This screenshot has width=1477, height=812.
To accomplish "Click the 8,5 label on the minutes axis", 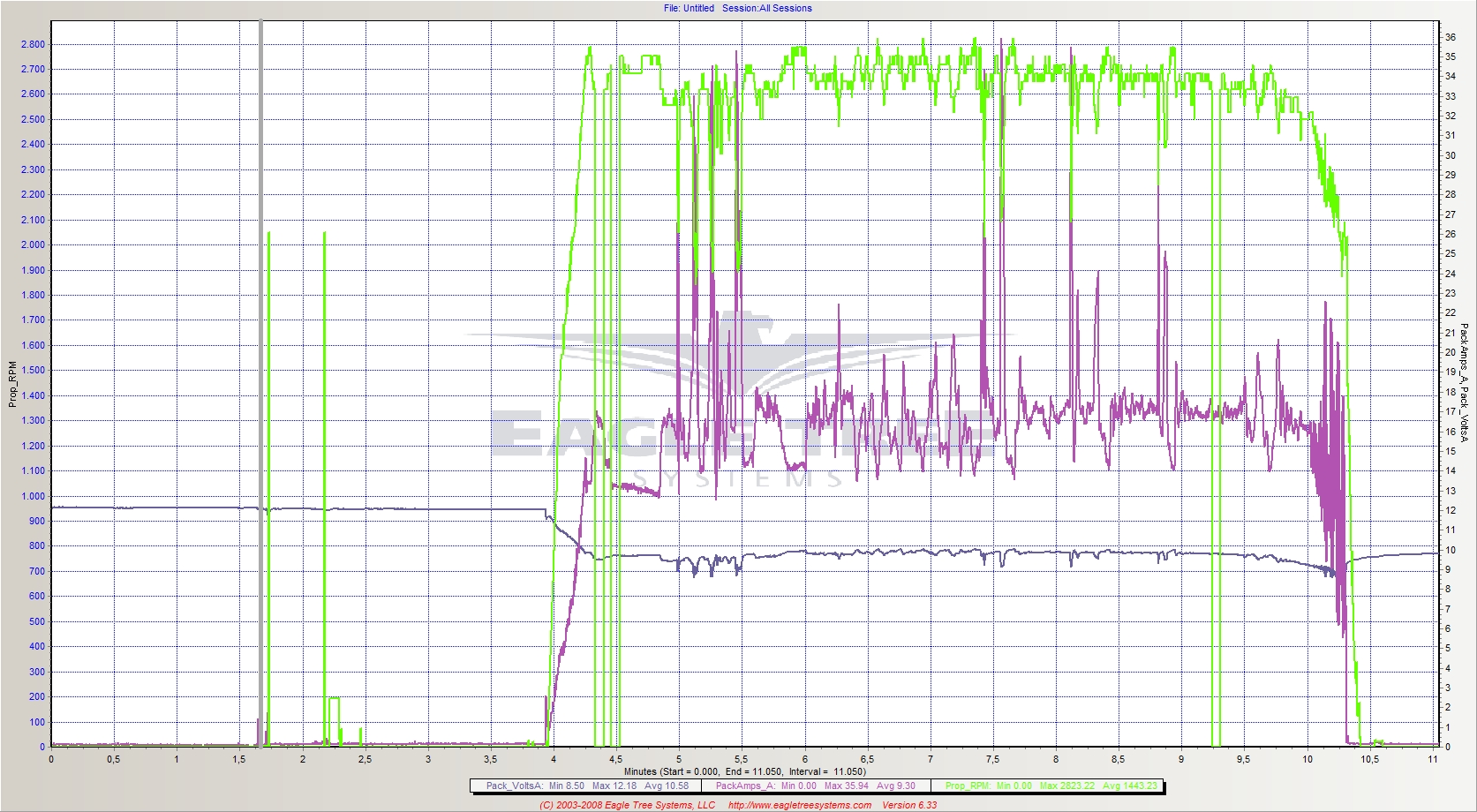I will coord(1119,759).
